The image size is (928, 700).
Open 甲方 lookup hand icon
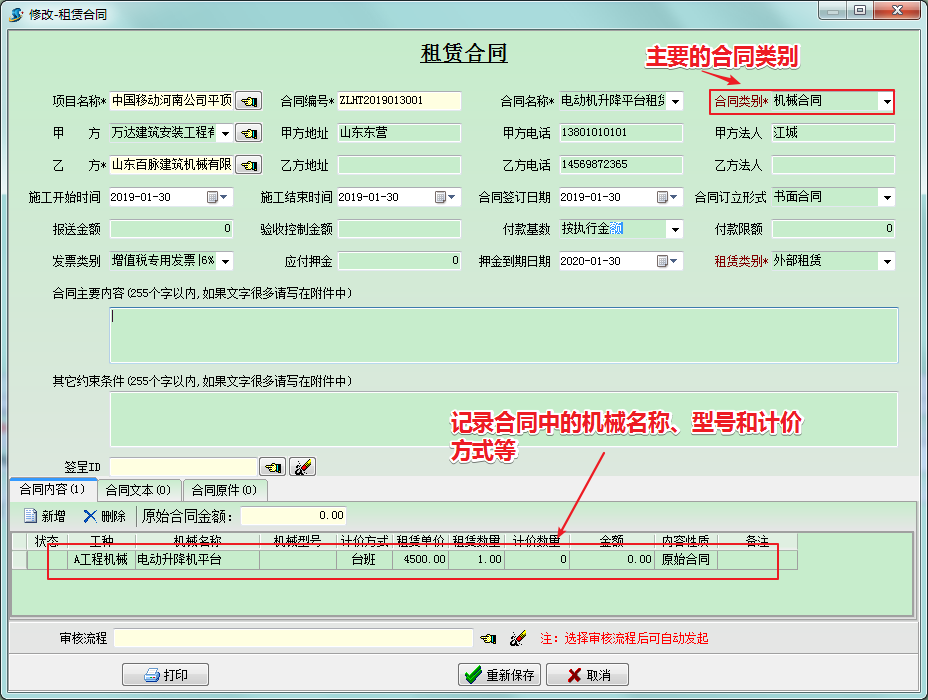click(249, 133)
